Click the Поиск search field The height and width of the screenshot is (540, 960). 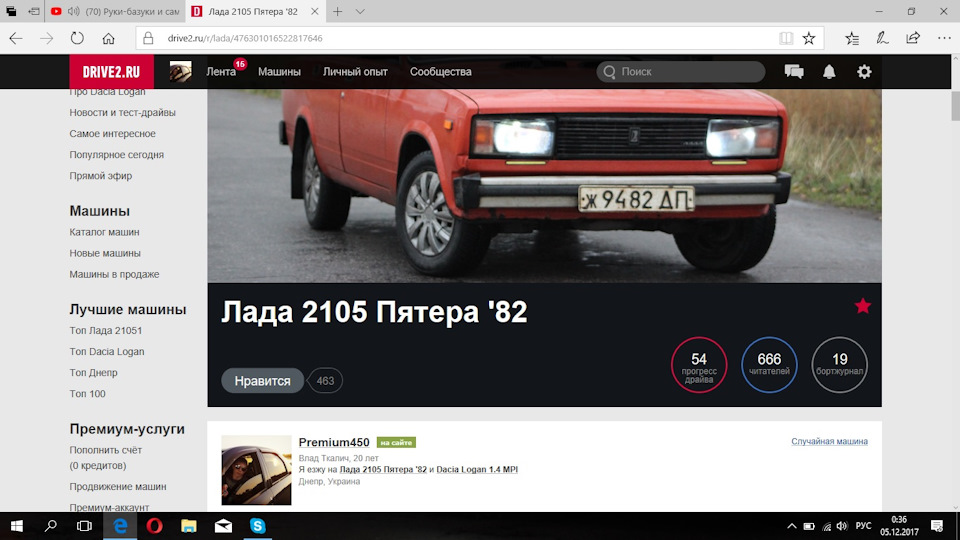[x=681, y=72]
